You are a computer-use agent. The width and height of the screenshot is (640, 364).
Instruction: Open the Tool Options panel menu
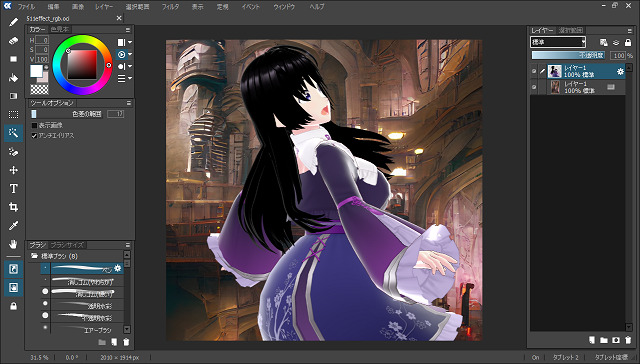[x=128, y=103]
